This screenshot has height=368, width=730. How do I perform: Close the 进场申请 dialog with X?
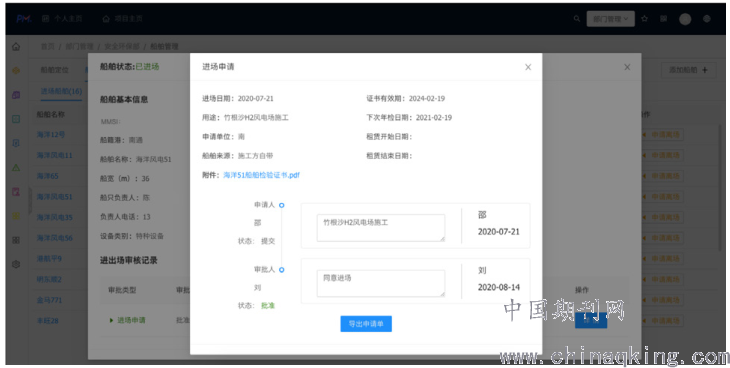click(528, 67)
